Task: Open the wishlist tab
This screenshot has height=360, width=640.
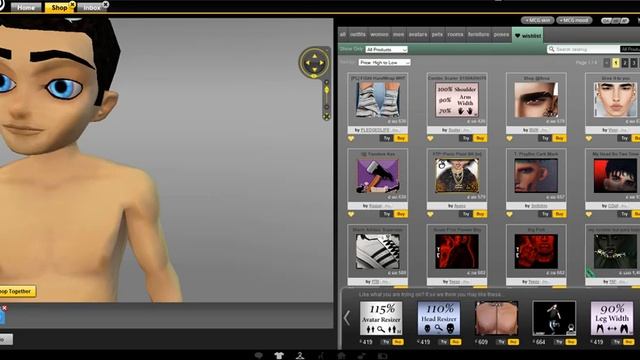Action: tap(528, 36)
